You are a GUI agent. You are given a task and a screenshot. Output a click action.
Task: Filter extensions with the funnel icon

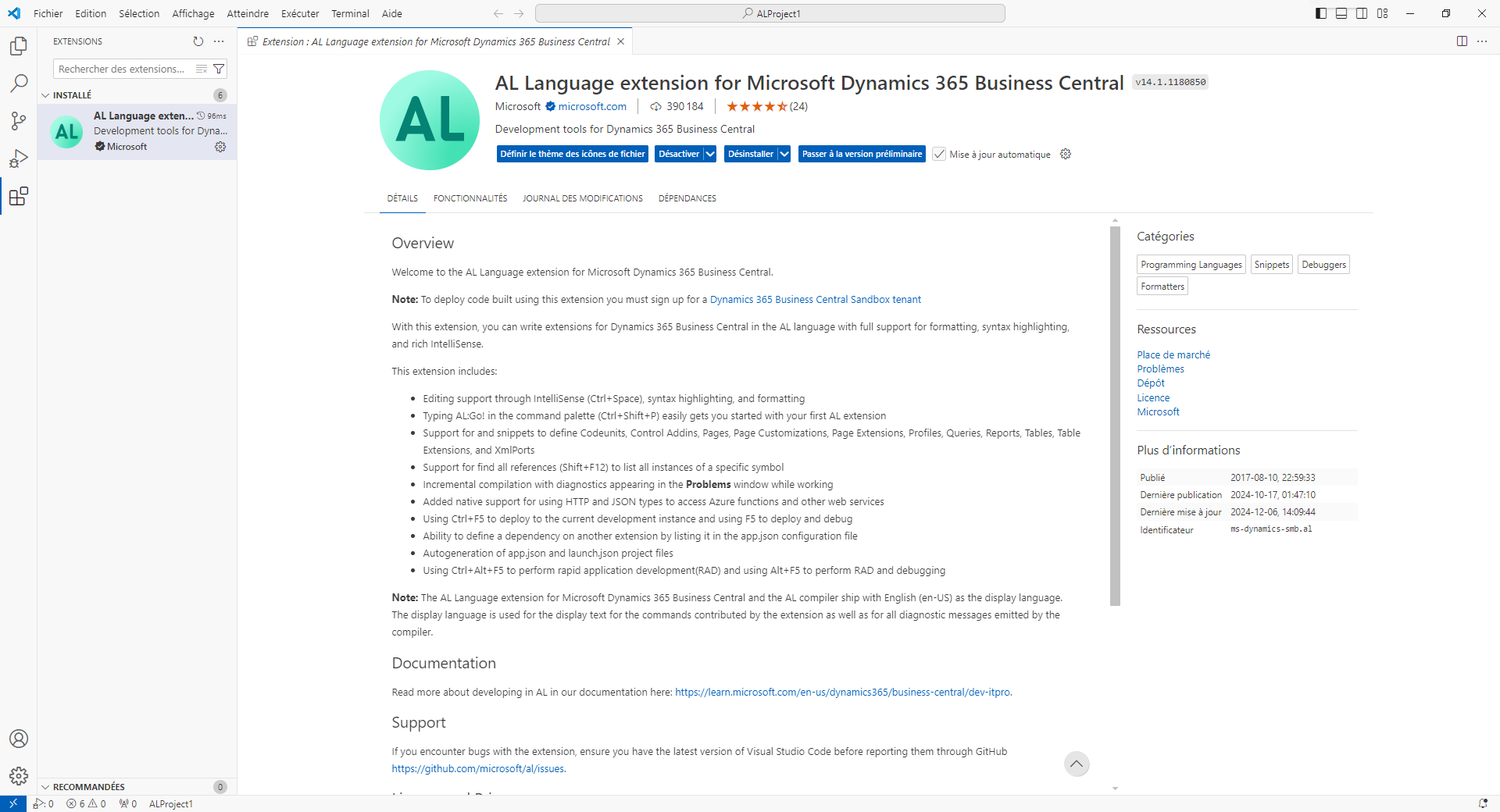pos(219,69)
